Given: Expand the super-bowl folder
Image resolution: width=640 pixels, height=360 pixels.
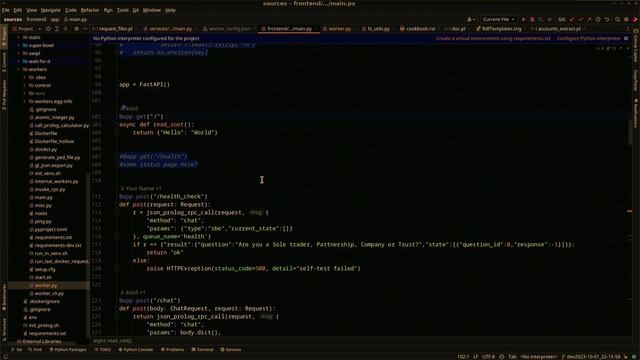Looking at the screenshot, I should (x=18, y=45).
